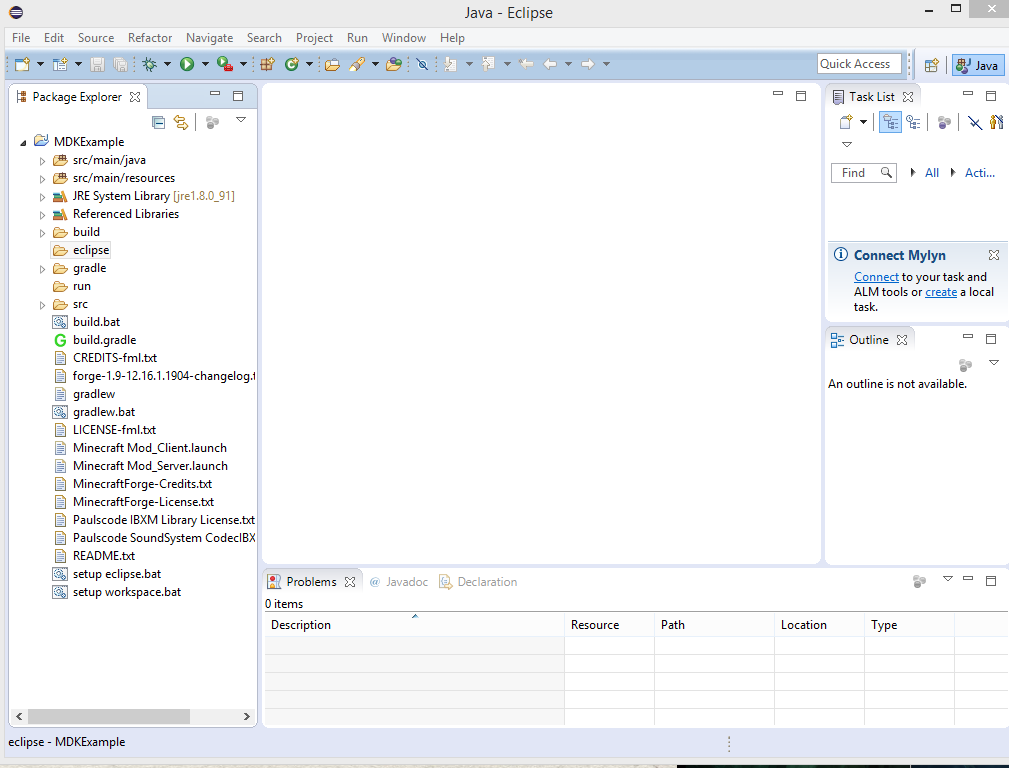
Task: Switch to the Javadoc tab
Action: [400, 582]
